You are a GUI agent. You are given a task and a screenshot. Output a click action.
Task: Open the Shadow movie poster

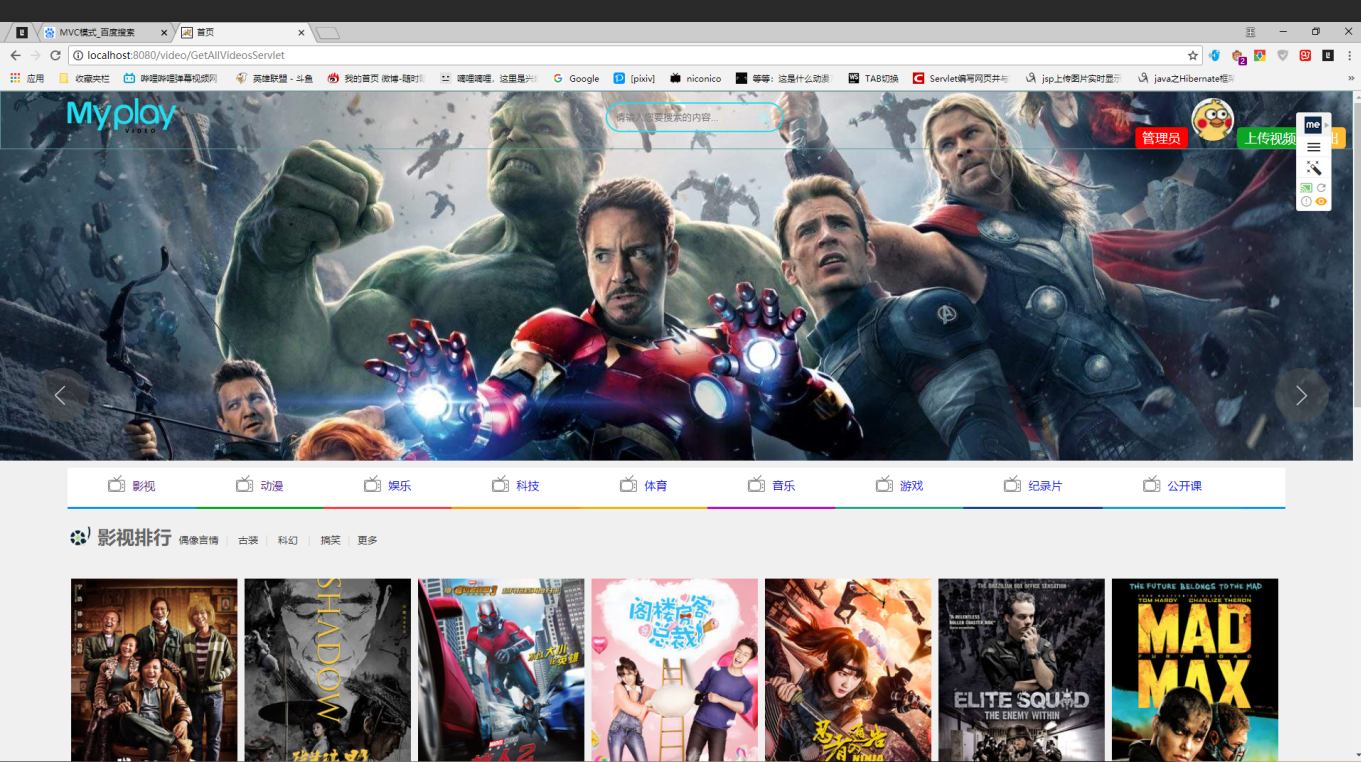pos(328,670)
